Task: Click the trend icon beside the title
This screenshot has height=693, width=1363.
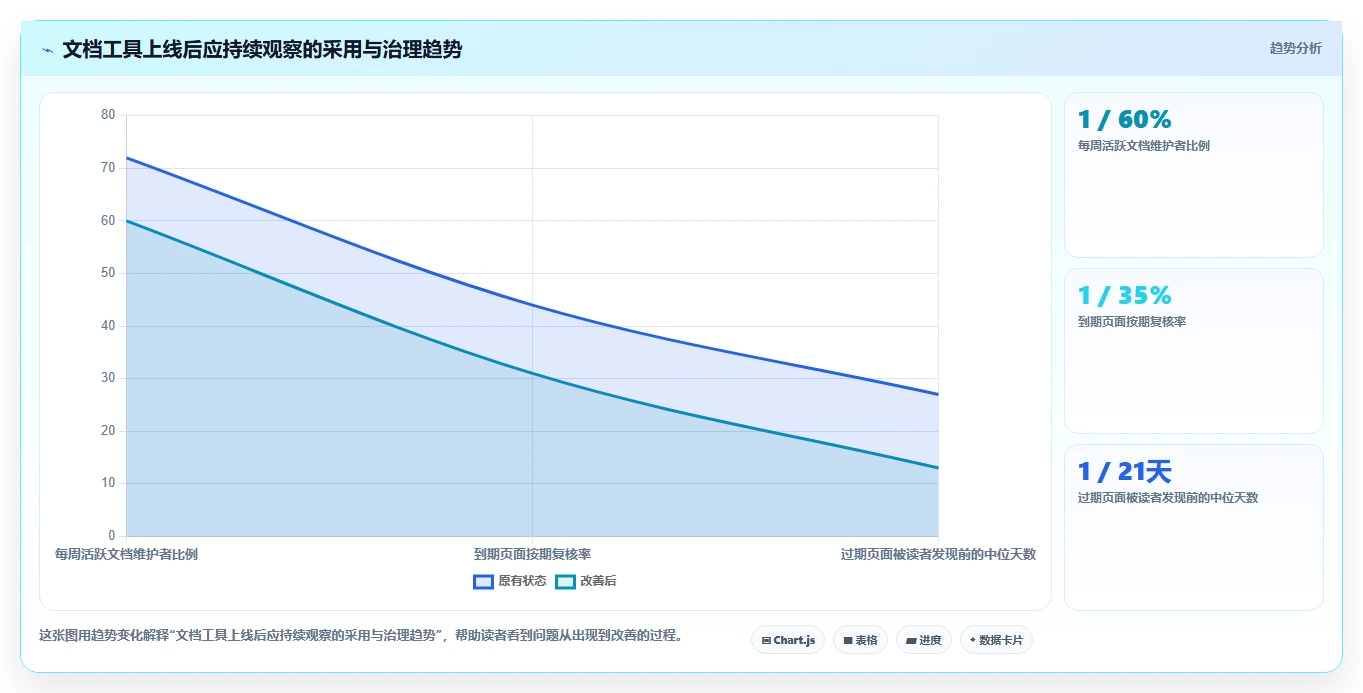Action: coord(47,50)
